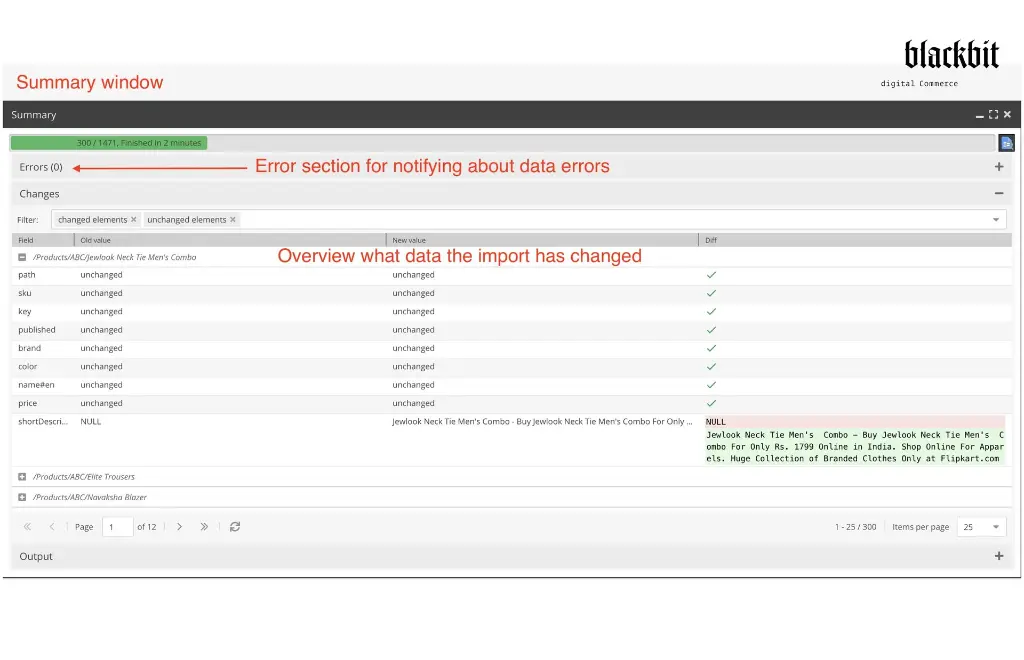This screenshot has height=660, width=1024.
Task: Expand the Output section with plus
Action: tap(999, 556)
